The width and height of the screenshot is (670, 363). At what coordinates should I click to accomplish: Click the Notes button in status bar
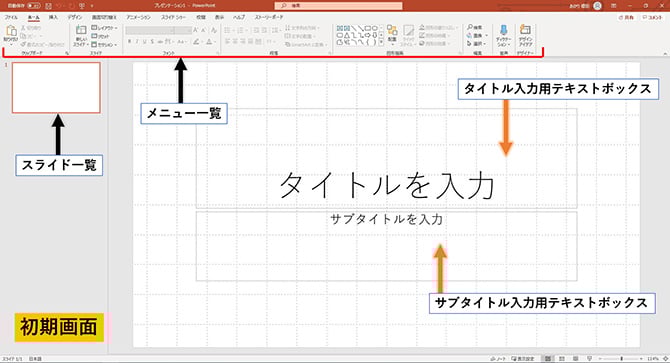[499, 359]
